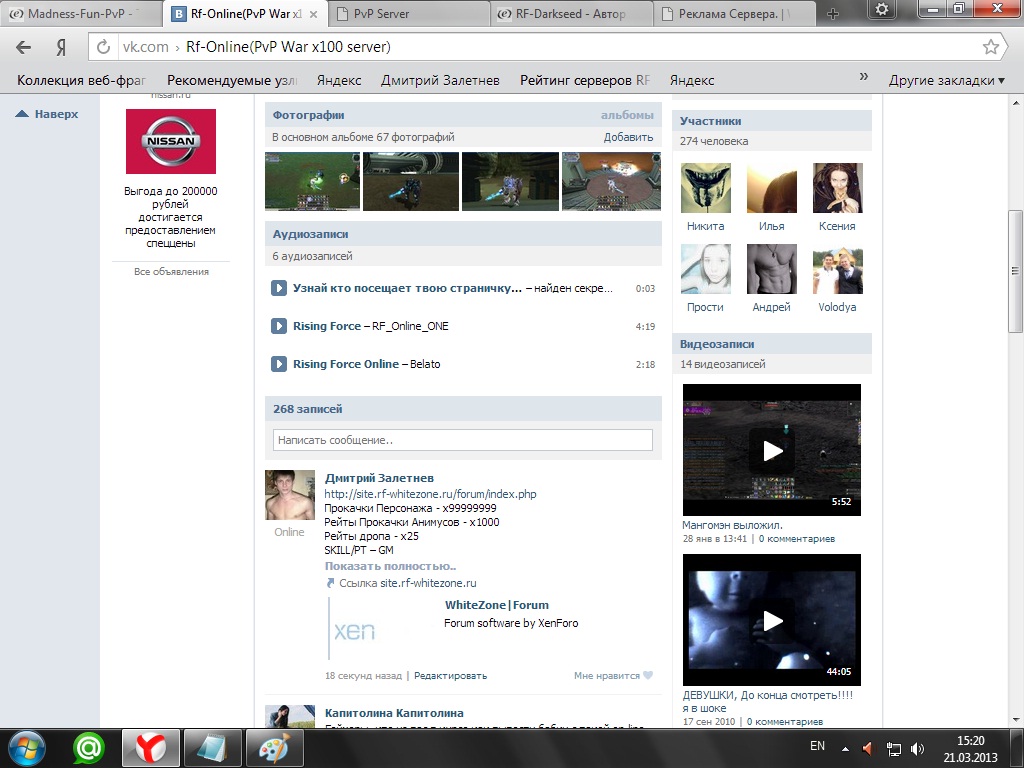The width and height of the screenshot is (1024, 768).
Task: Click the 'Написать сообщение..' input field
Action: 462,440
